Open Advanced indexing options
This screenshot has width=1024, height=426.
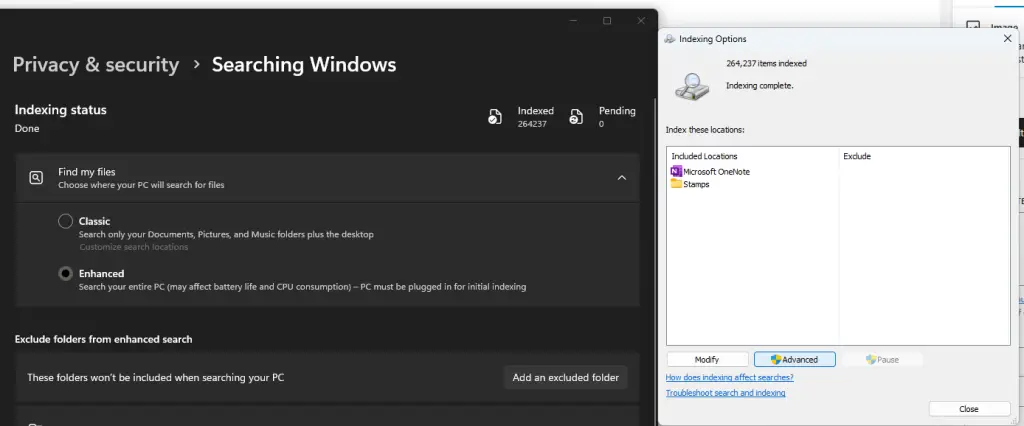[x=794, y=360]
